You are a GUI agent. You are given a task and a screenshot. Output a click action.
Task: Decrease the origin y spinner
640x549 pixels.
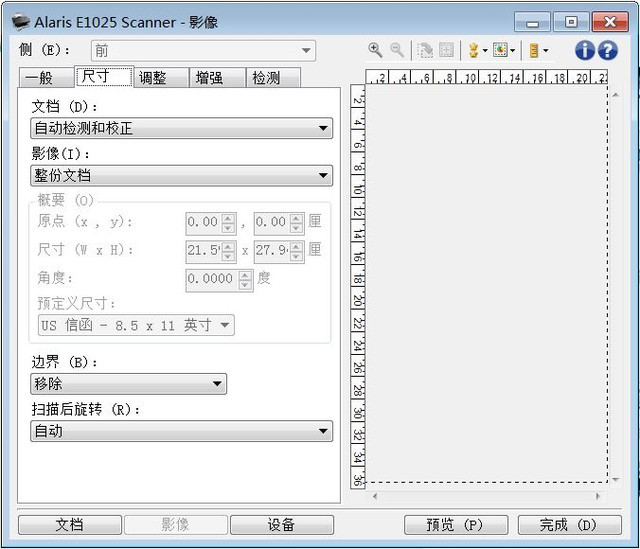296,228
